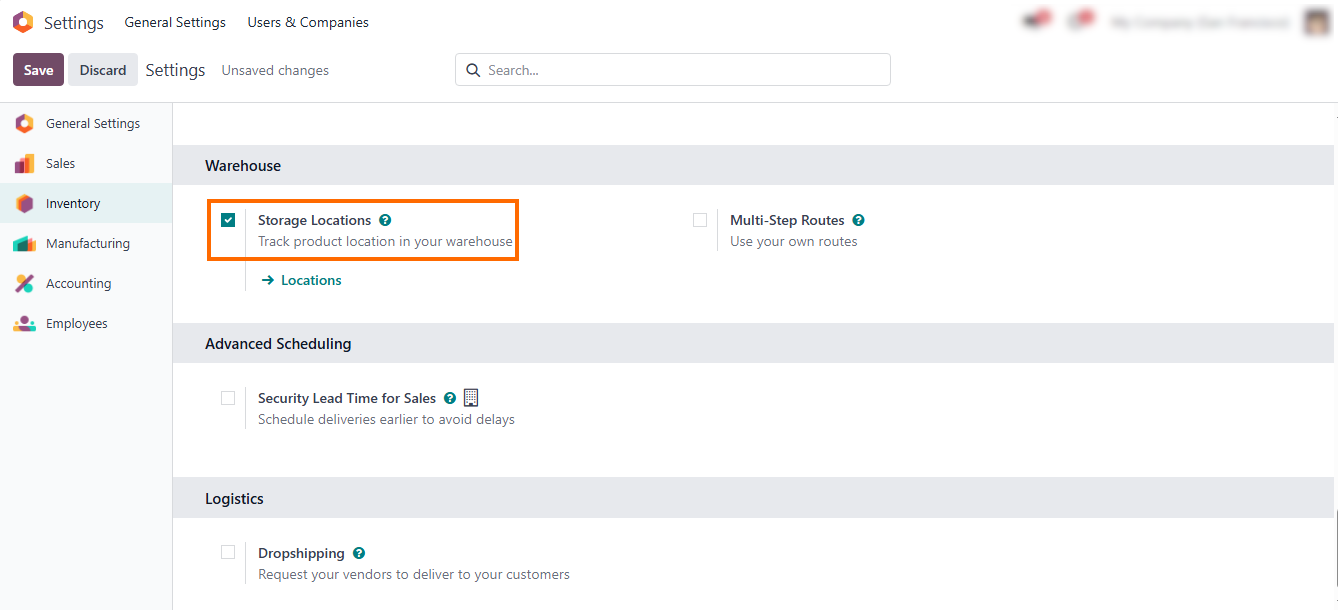
Task: Click the Odoo logo in the top bar
Action: point(22,21)
